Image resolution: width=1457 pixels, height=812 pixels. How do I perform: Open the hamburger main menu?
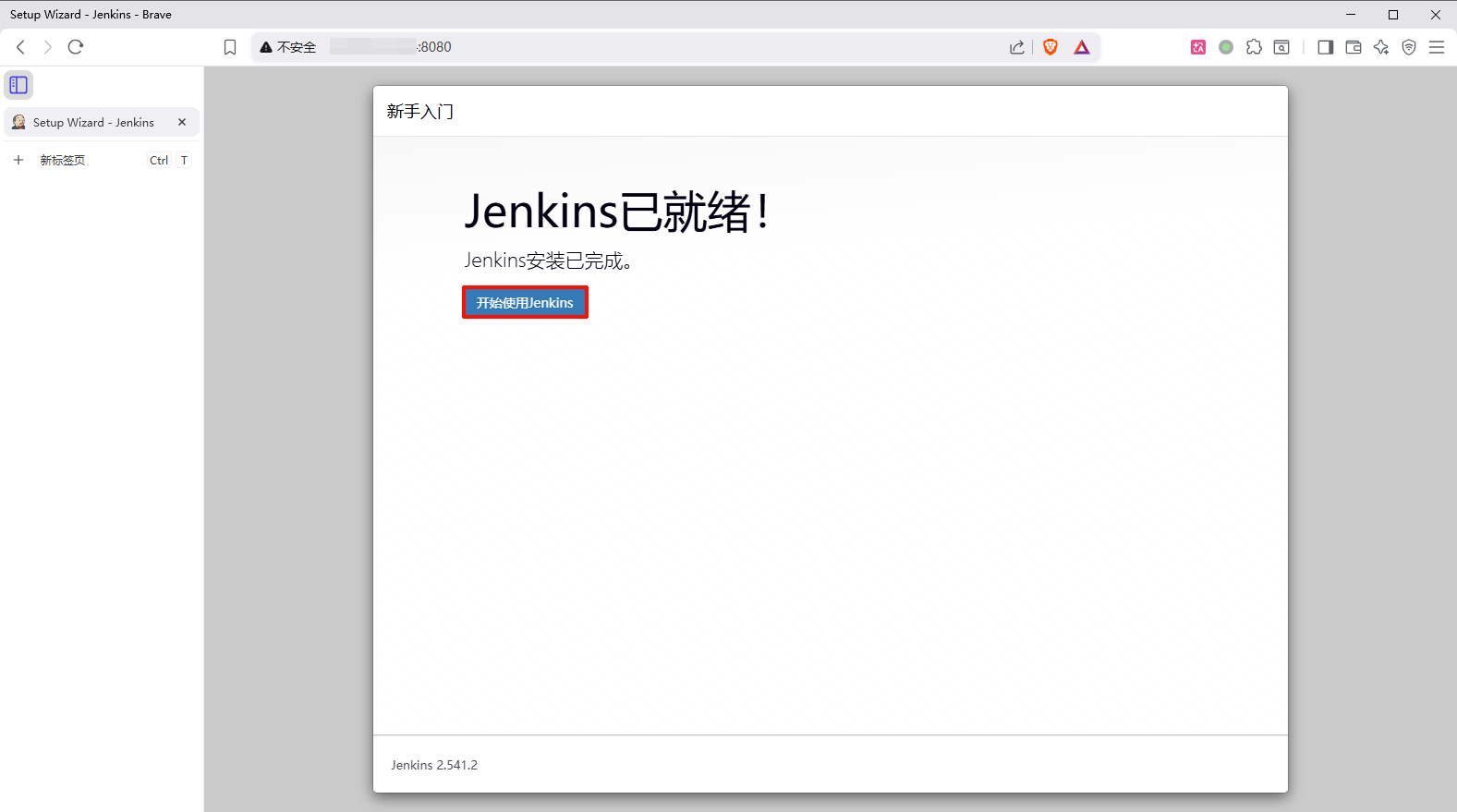point(1437,47)
